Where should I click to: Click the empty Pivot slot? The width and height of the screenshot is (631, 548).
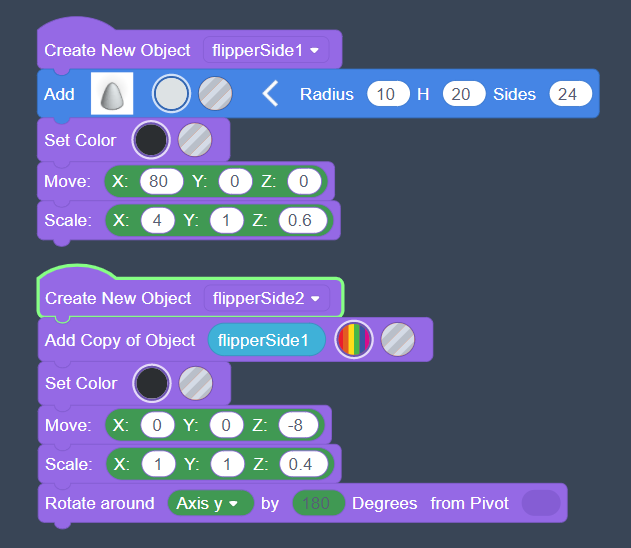[x=541, y=503]
